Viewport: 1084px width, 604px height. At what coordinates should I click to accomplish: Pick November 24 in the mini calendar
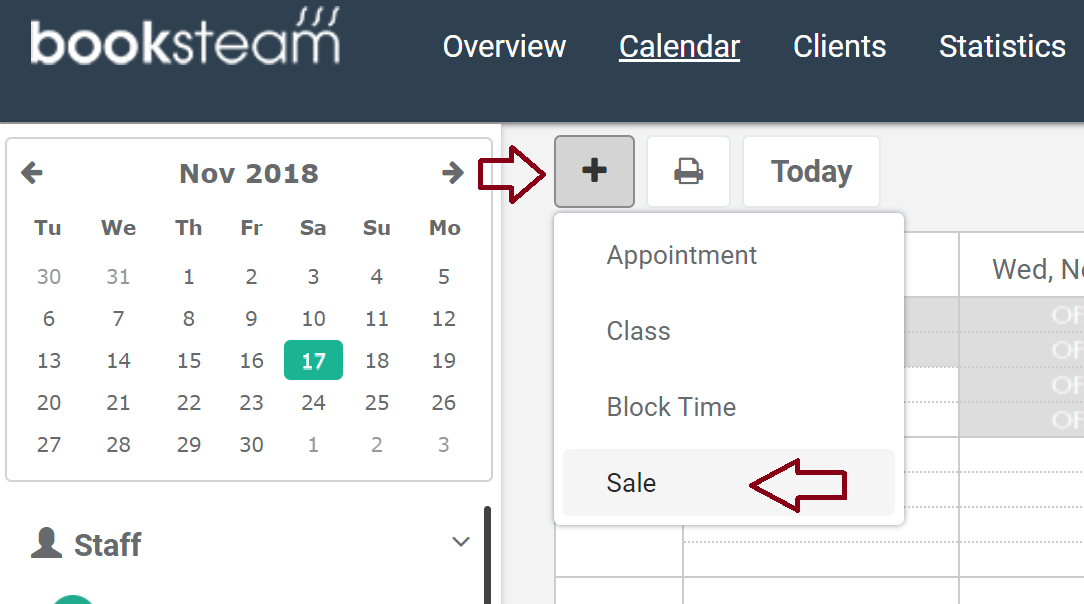click(313, 403)
